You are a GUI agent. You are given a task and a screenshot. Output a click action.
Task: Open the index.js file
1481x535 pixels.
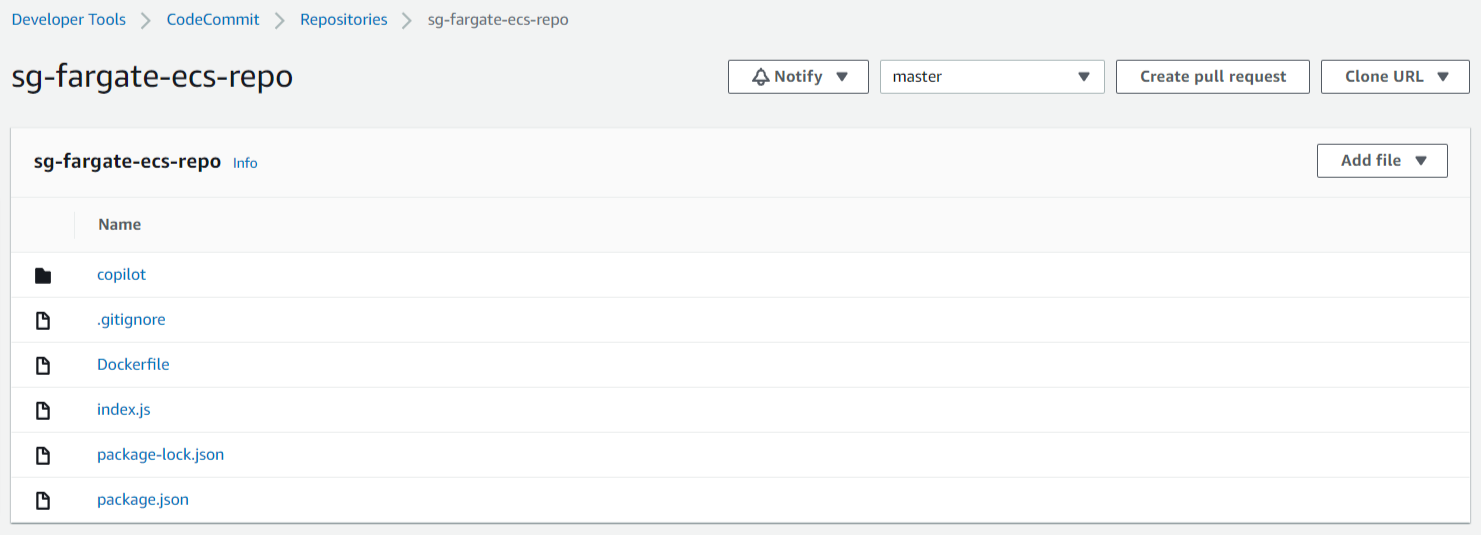click(x=124, y=410)
